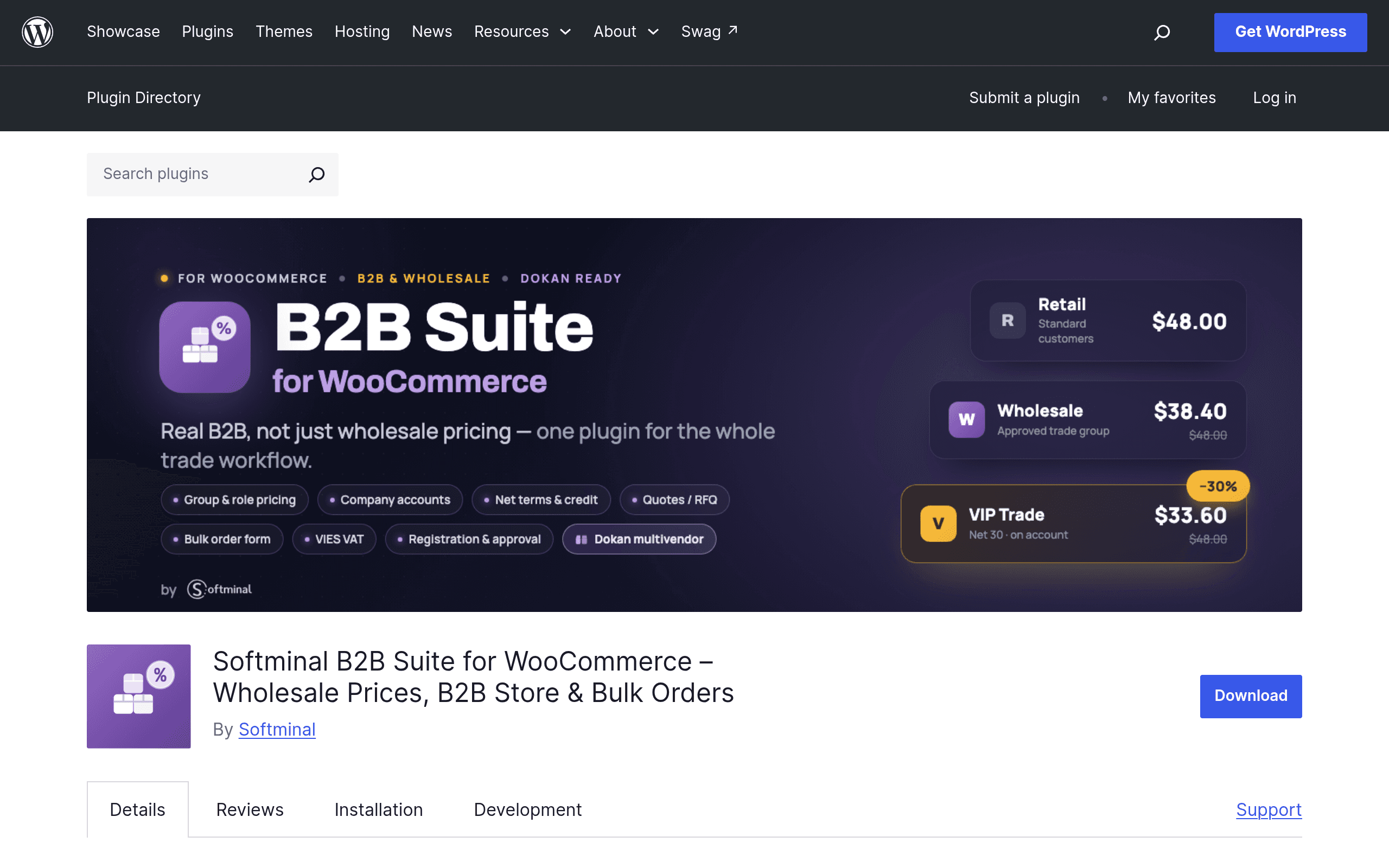1389x868 pixels.
Task: Open the site search magnifier in header
Action: pos(1162,32)
